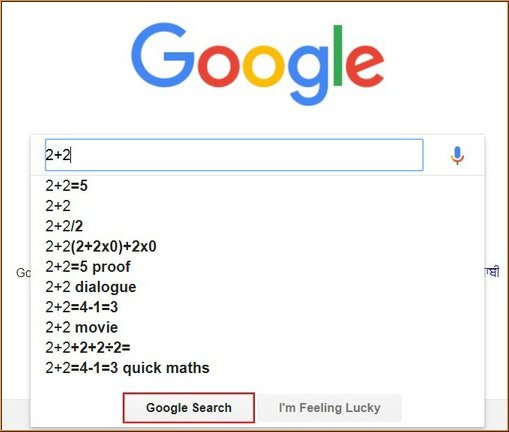Screen dimensions: 509x432
Task: Click the cut-off text left of suggestions
Action: [23, 273]
